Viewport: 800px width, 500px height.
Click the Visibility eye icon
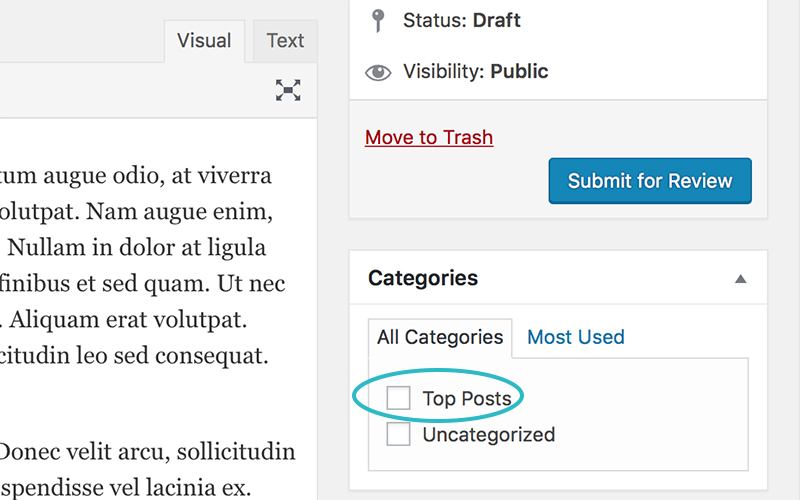(378, 72)
